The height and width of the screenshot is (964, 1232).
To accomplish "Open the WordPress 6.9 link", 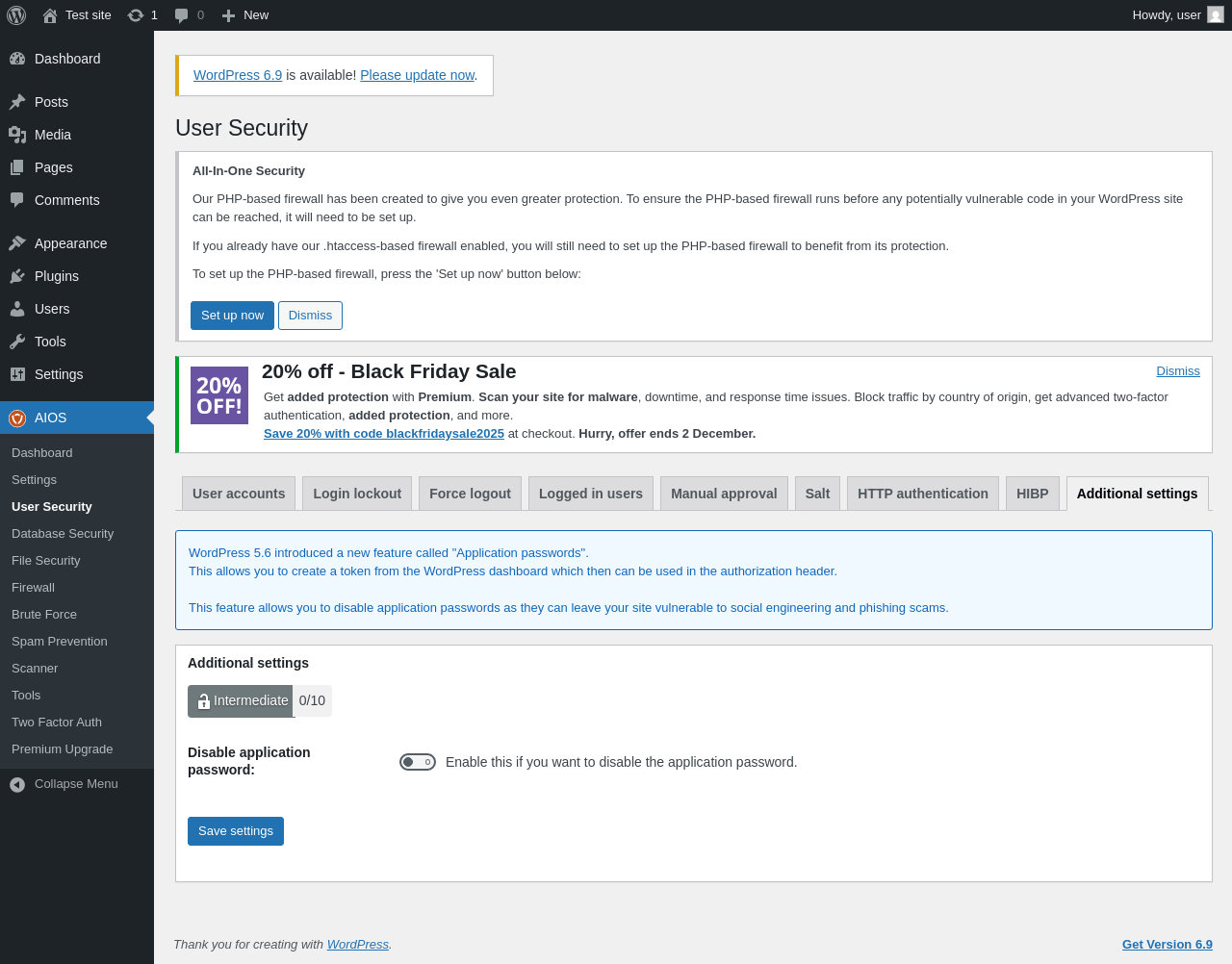I will (238, 75).
